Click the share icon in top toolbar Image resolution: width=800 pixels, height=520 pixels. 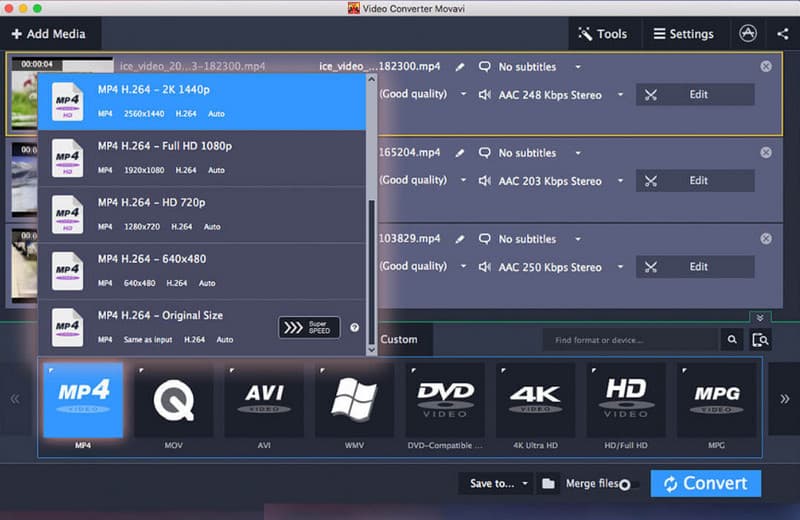[x=782, y=33]
